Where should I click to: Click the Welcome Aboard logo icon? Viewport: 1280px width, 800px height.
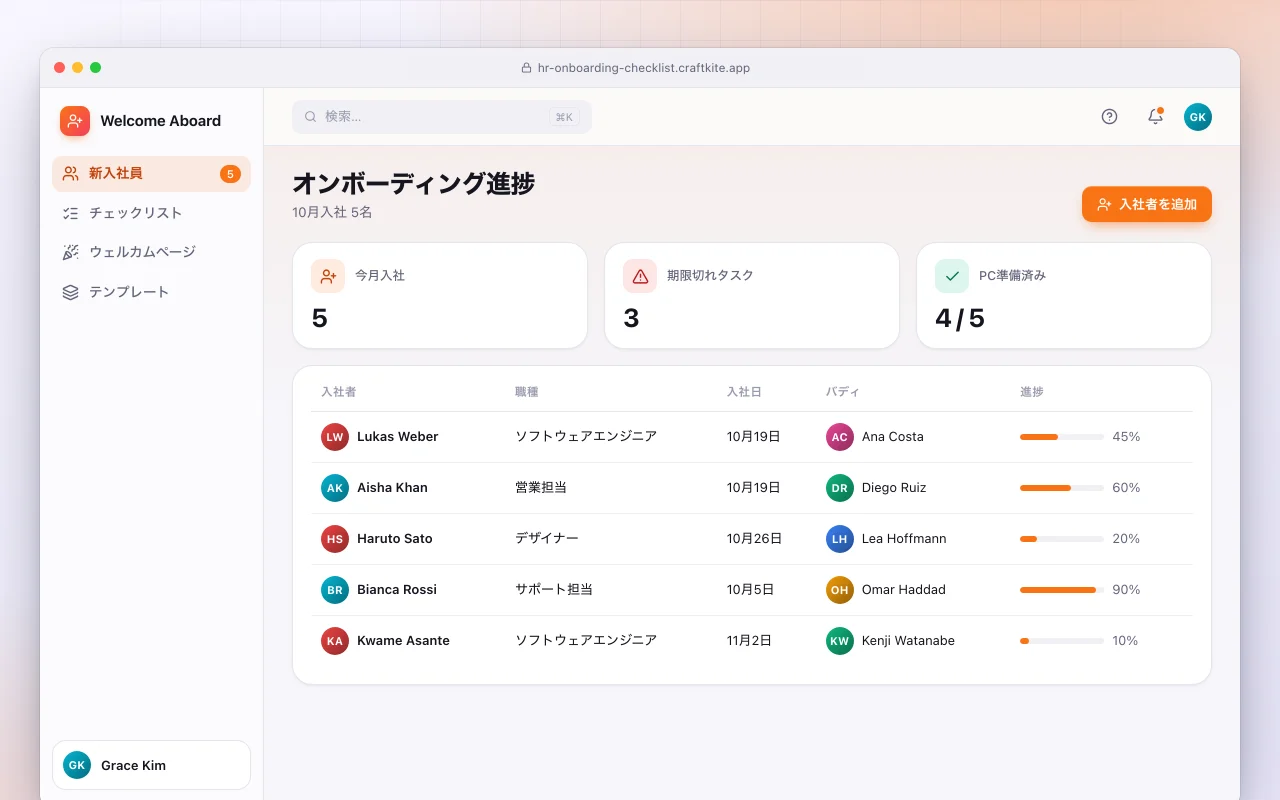point(75,121)
